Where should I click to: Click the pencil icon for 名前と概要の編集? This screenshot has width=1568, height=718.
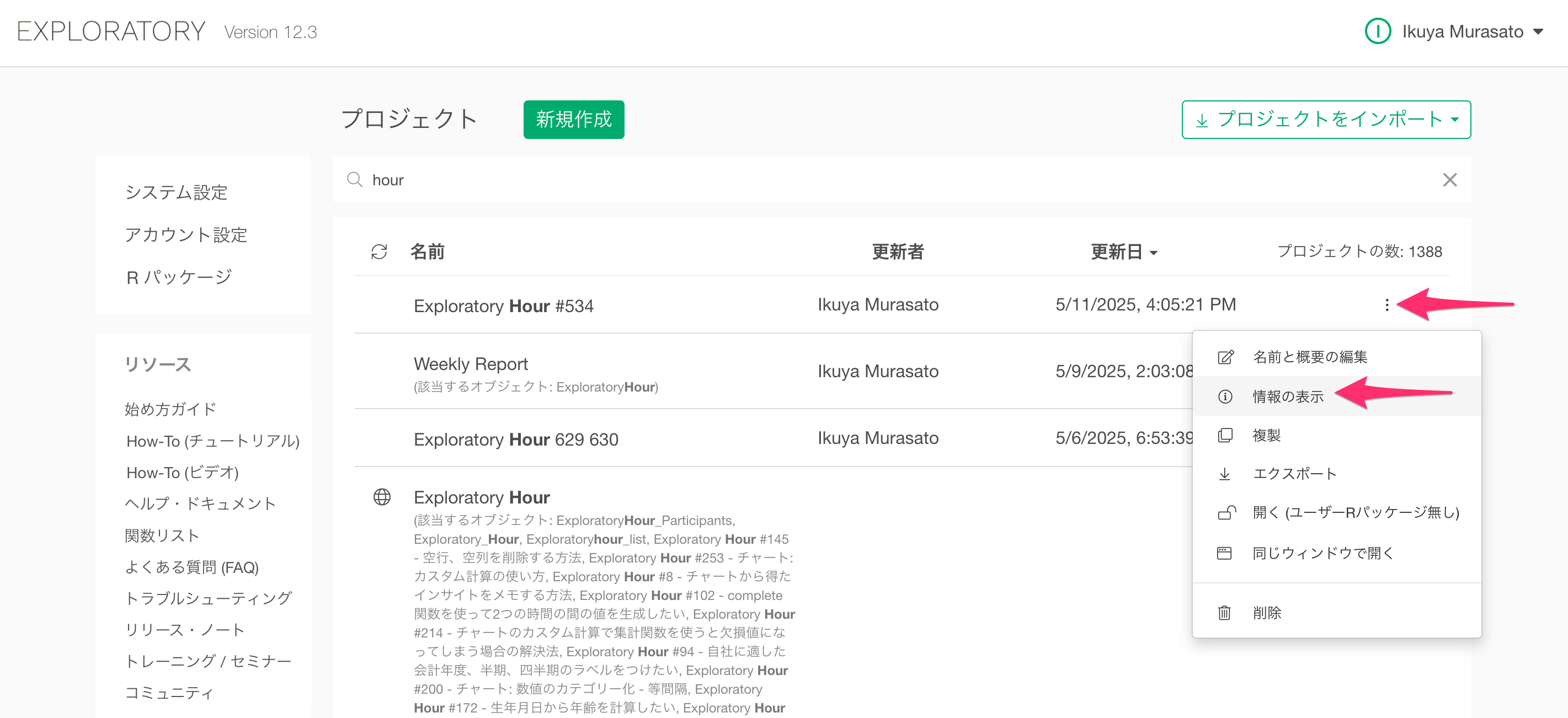1225,357
